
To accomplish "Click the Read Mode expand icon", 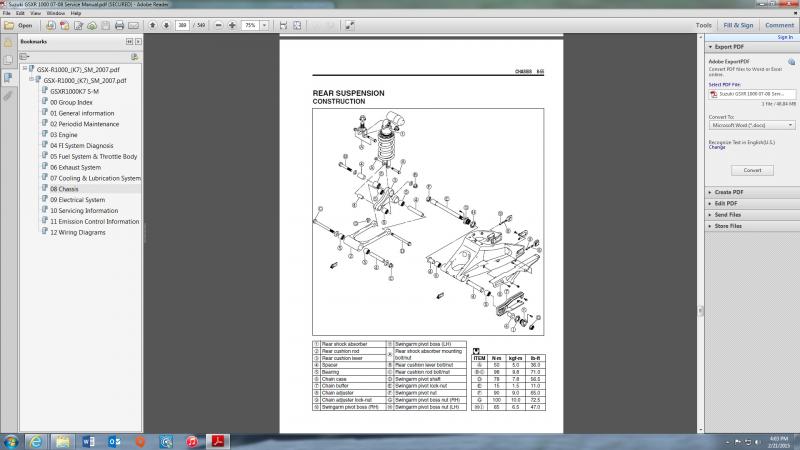I will [x=349, y=25].
